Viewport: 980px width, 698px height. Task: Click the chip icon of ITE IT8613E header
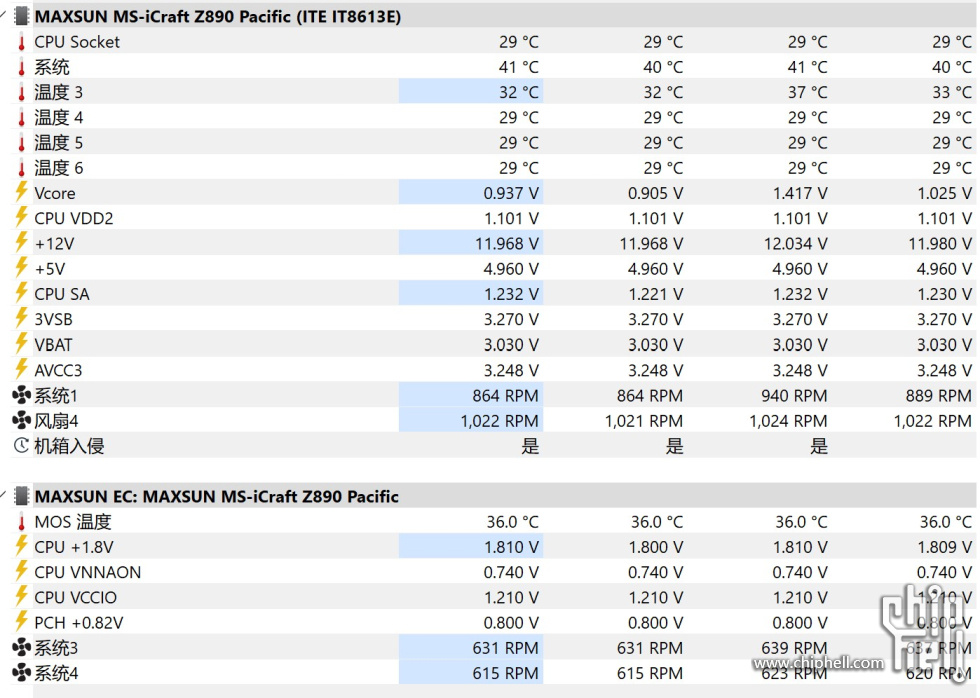click(21, 16)
